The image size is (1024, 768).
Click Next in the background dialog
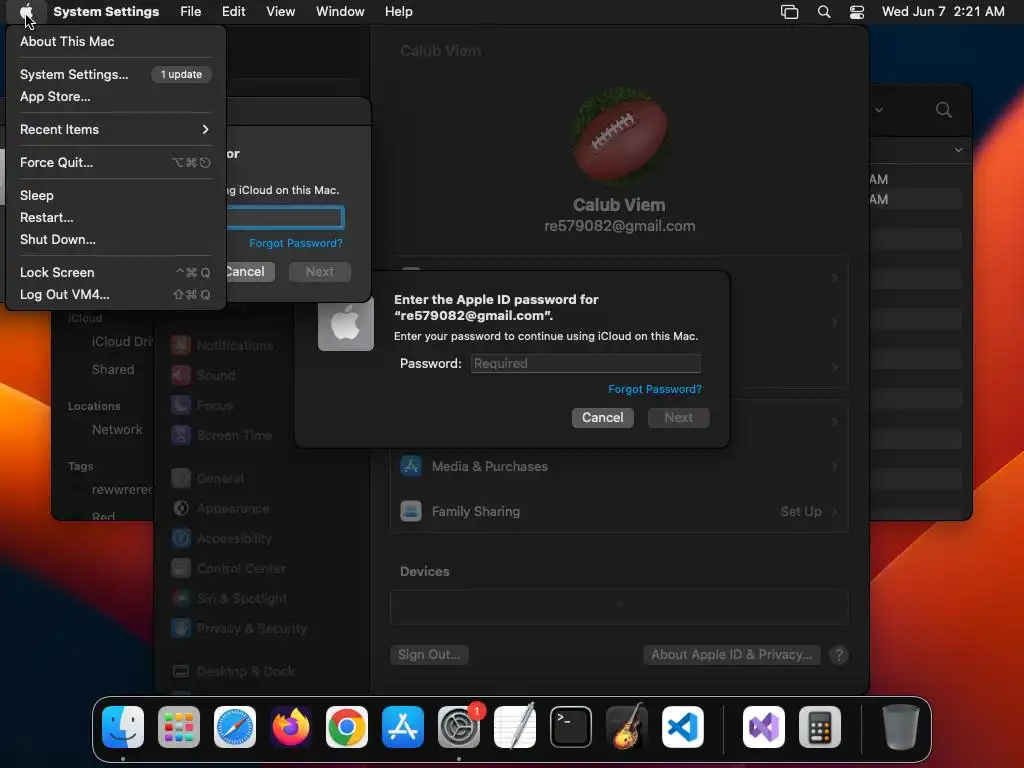pos(319,272)
